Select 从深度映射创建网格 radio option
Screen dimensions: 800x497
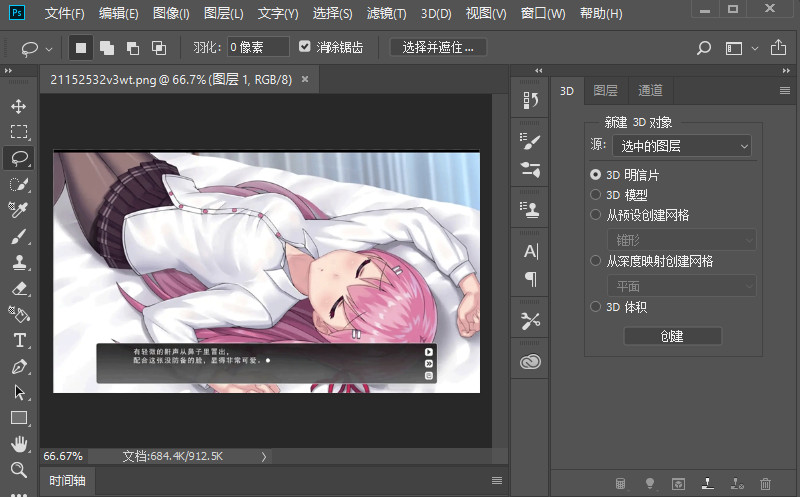pos(595,261)
